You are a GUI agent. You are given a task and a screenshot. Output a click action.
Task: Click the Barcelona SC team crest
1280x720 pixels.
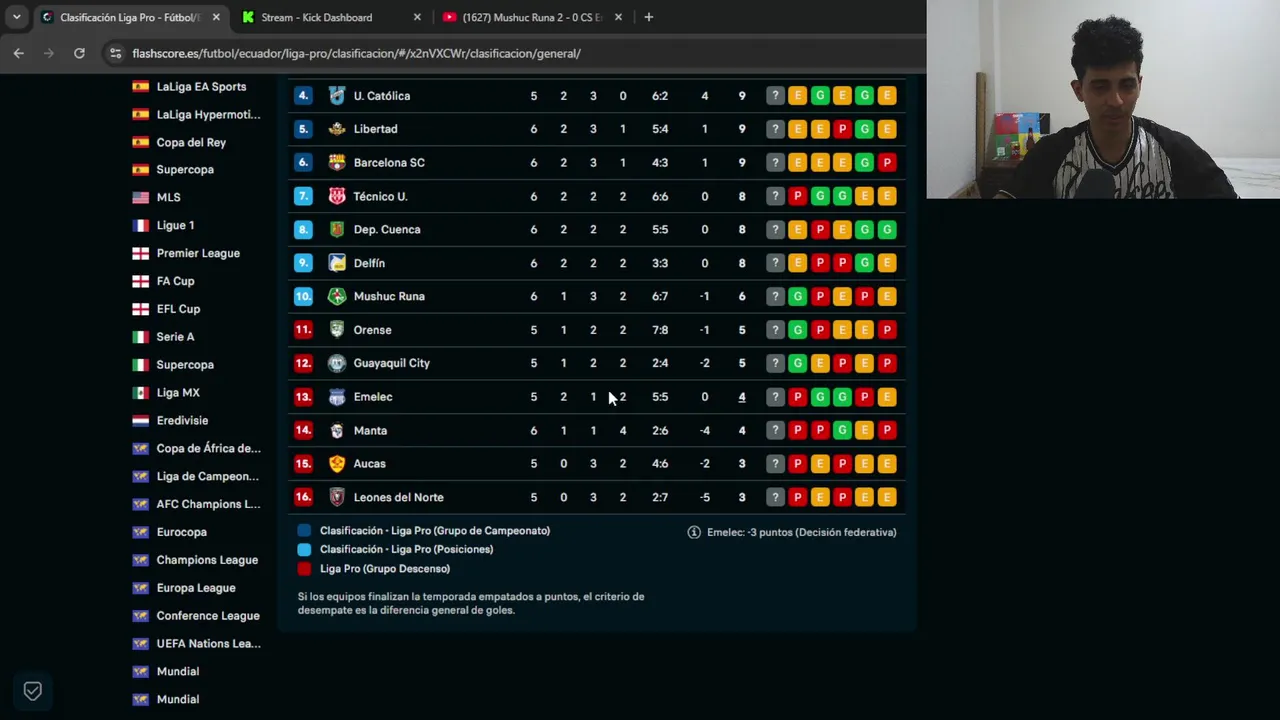[x=337, y=162]
